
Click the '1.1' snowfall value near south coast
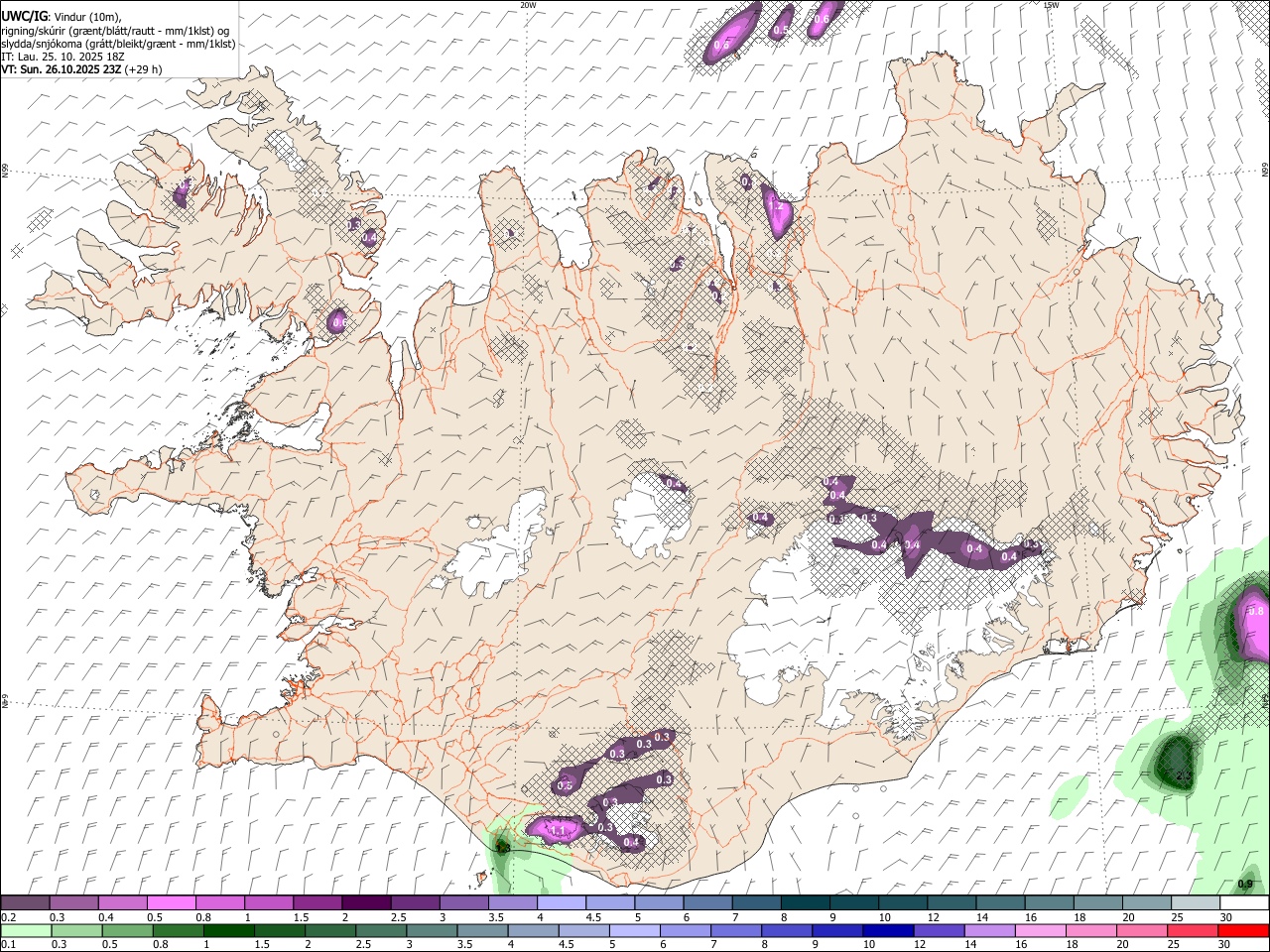click(x=558, y=830)
